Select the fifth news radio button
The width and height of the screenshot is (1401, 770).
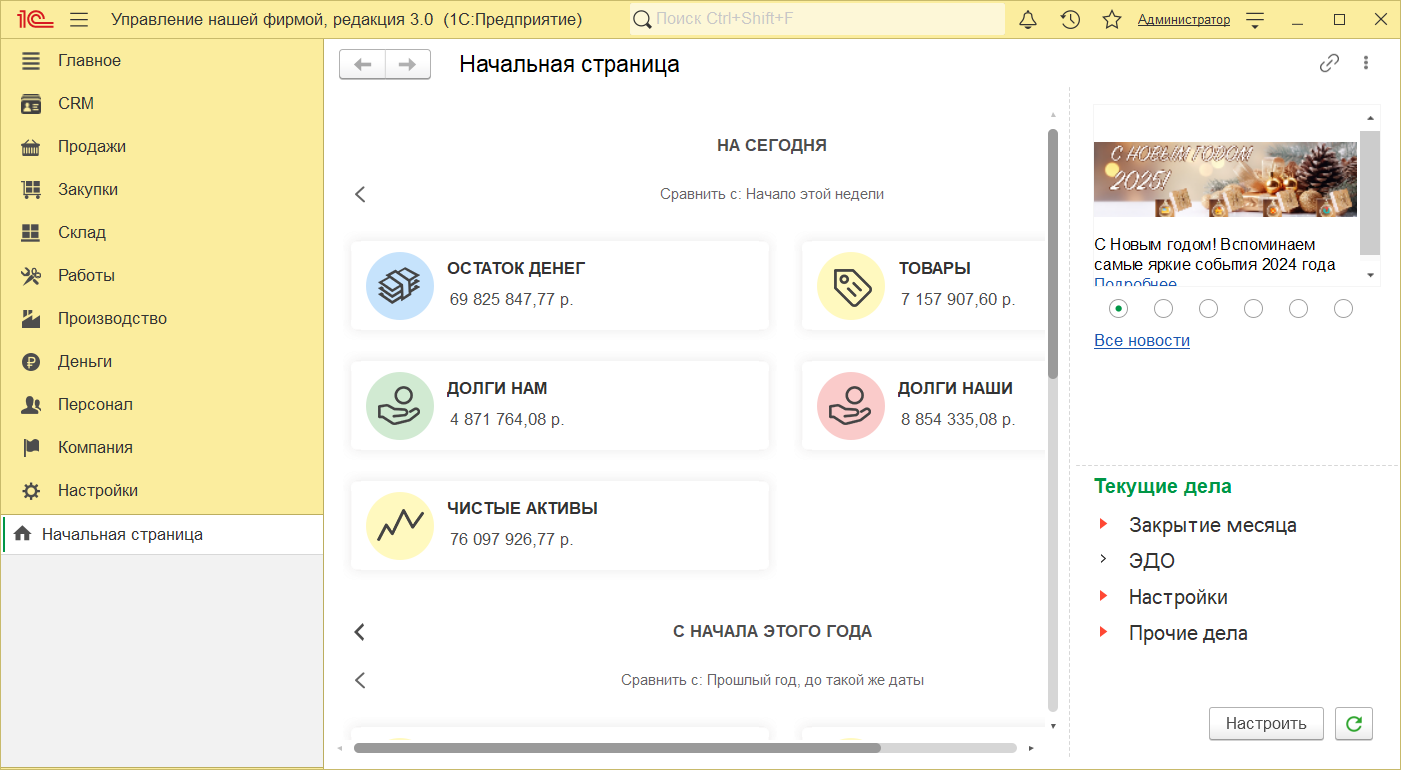click(x=1298, y=308)
